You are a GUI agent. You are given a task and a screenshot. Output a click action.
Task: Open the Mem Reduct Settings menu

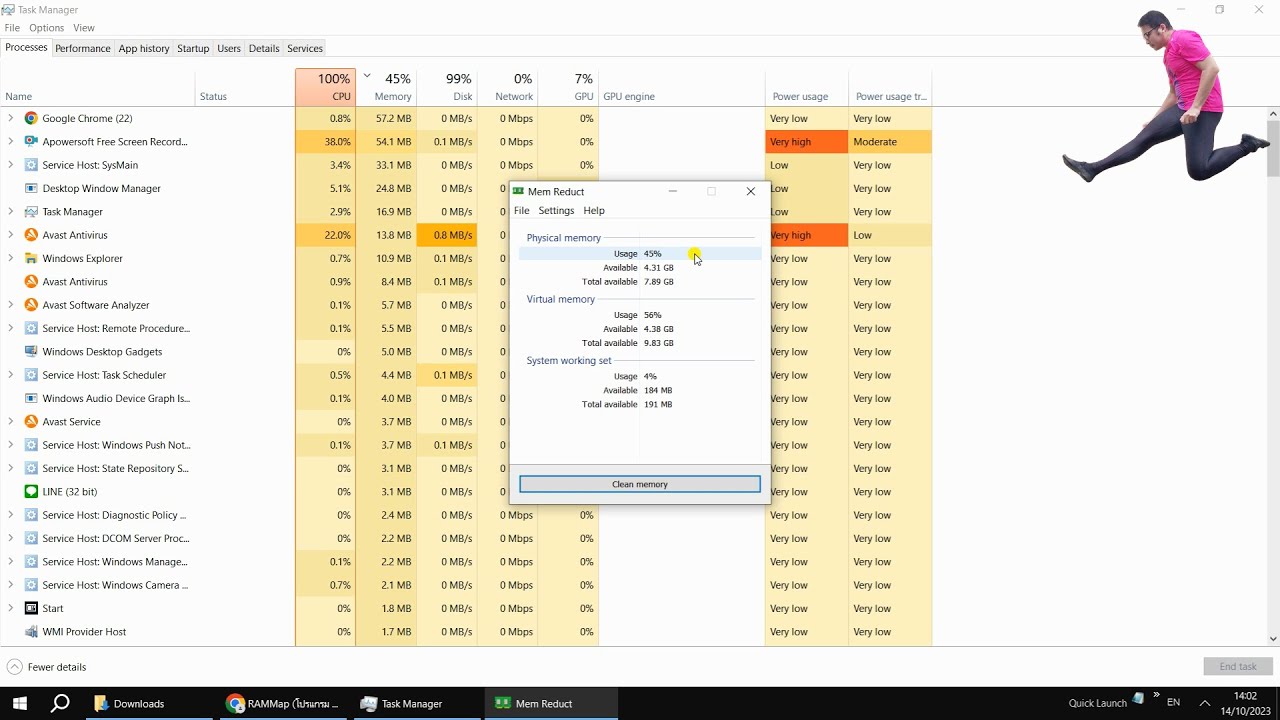(x=556, y=211)
